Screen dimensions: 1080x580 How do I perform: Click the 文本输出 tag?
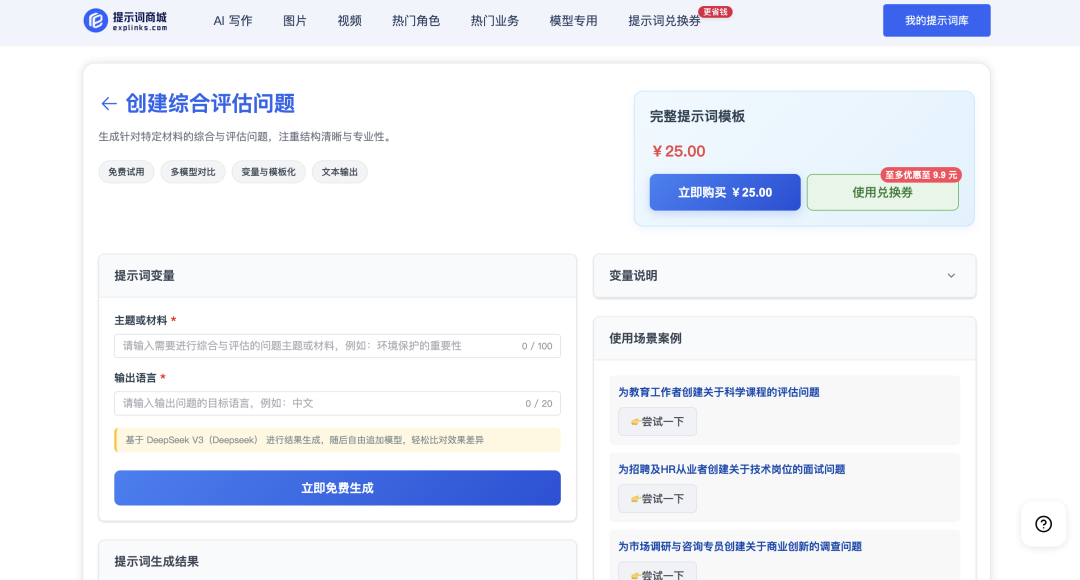340,172
